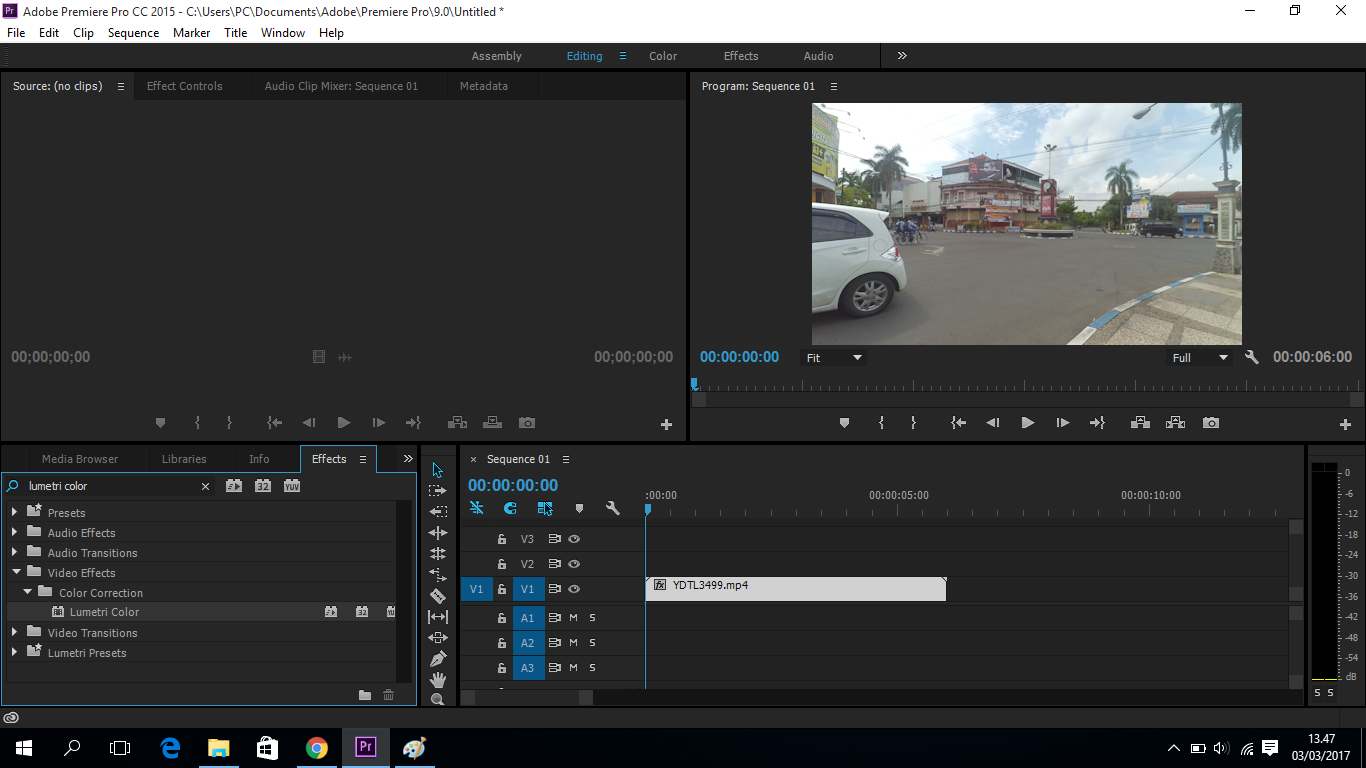Select the Razor tool in the Tools panel
1366x768 pixels.
[x=437, y=595]
